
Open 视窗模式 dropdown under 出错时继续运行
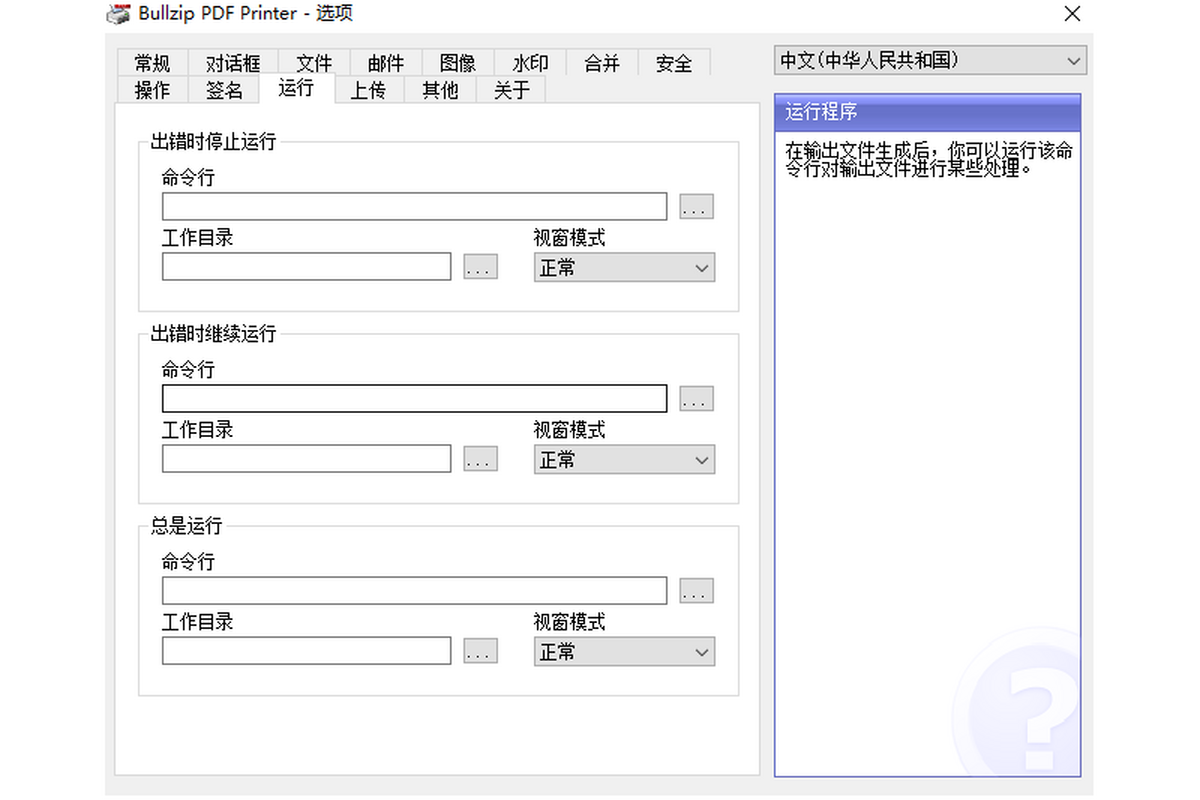(x=624, y=459)
